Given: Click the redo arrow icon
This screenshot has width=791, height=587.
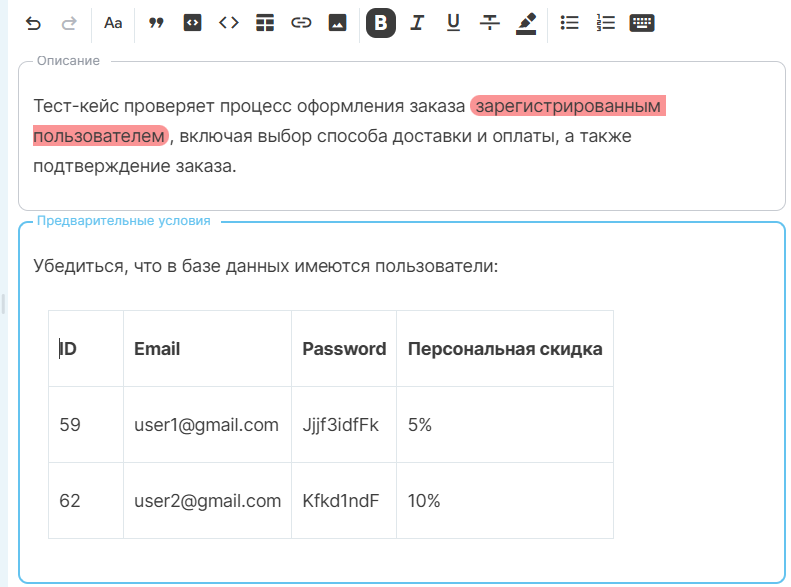Looking at the screenshot, I should pos(69,23).
